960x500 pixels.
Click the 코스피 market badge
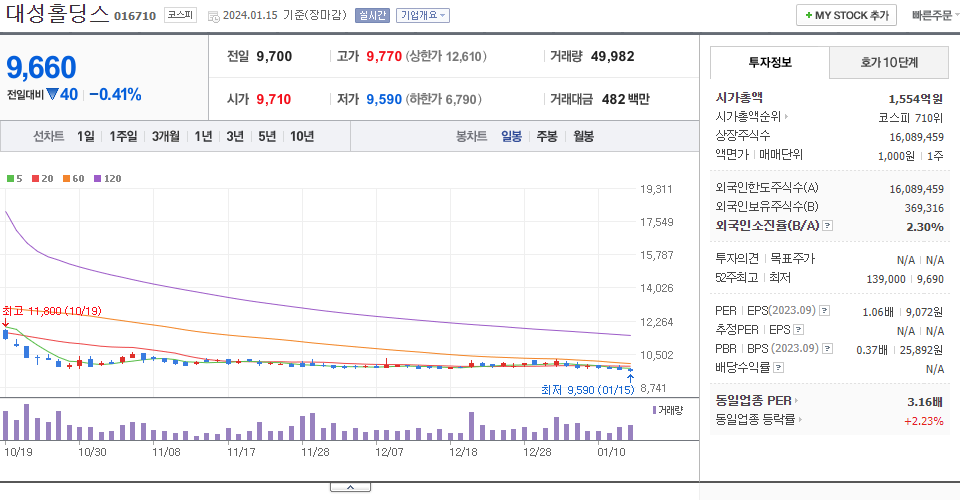pyautogui.click(x=180, y=15)
